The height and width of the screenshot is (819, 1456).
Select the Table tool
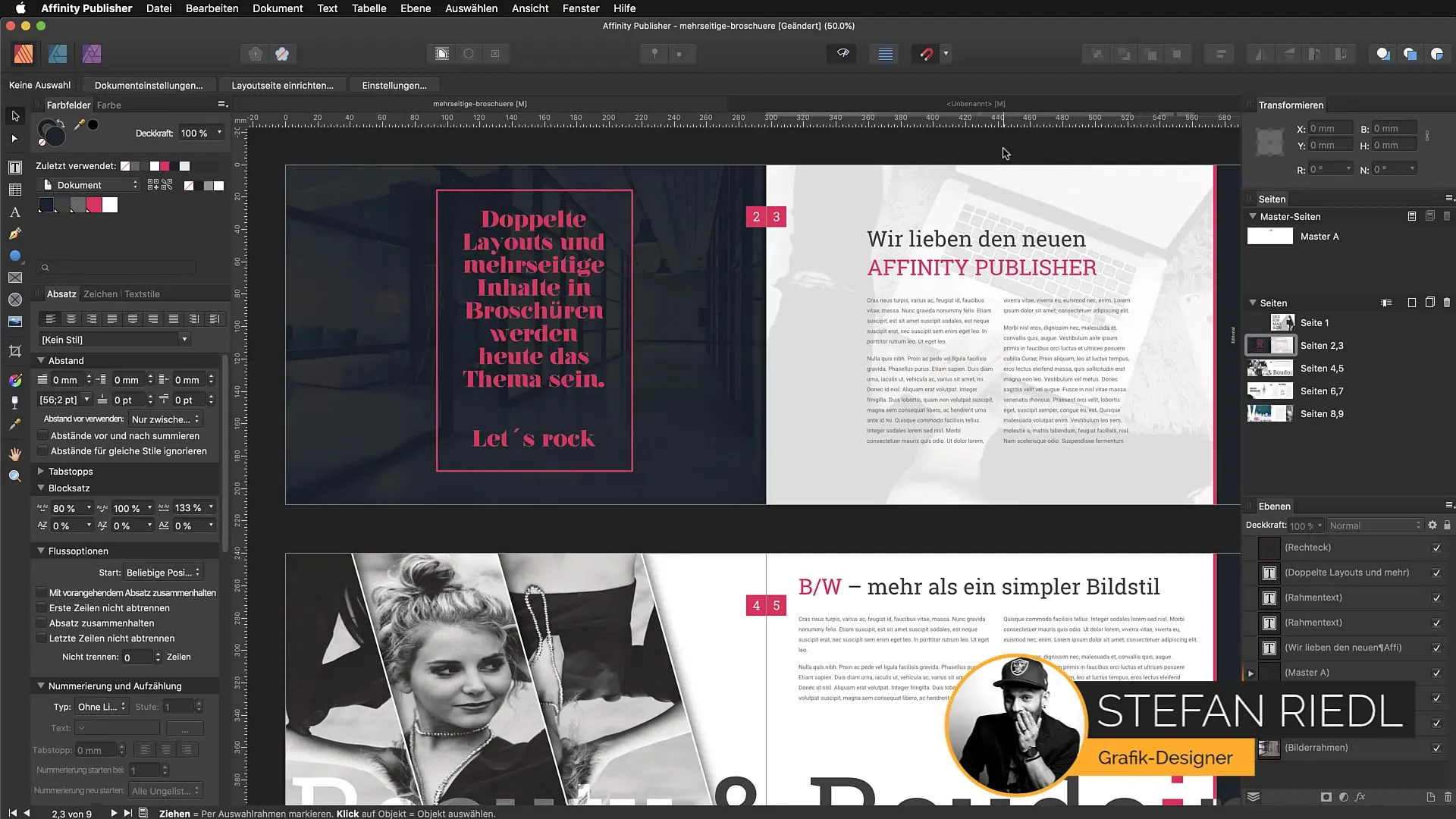[15, 190]
